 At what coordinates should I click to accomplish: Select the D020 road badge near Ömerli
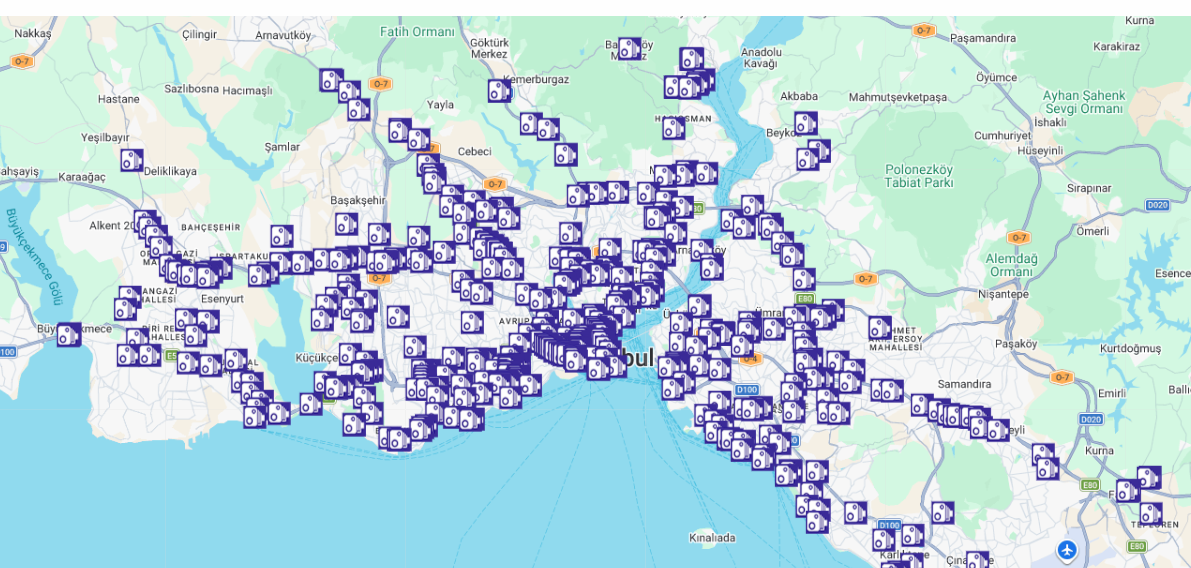click(1157, 205)
